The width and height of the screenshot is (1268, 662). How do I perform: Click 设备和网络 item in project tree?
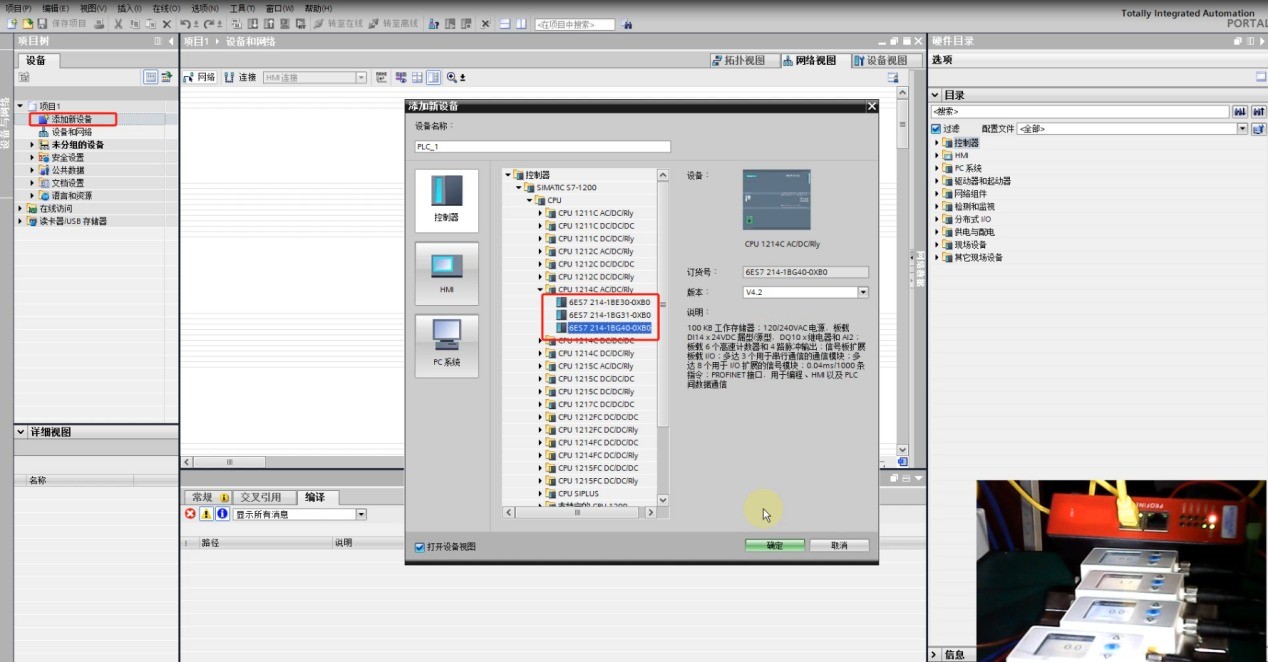tap(72, 132)
